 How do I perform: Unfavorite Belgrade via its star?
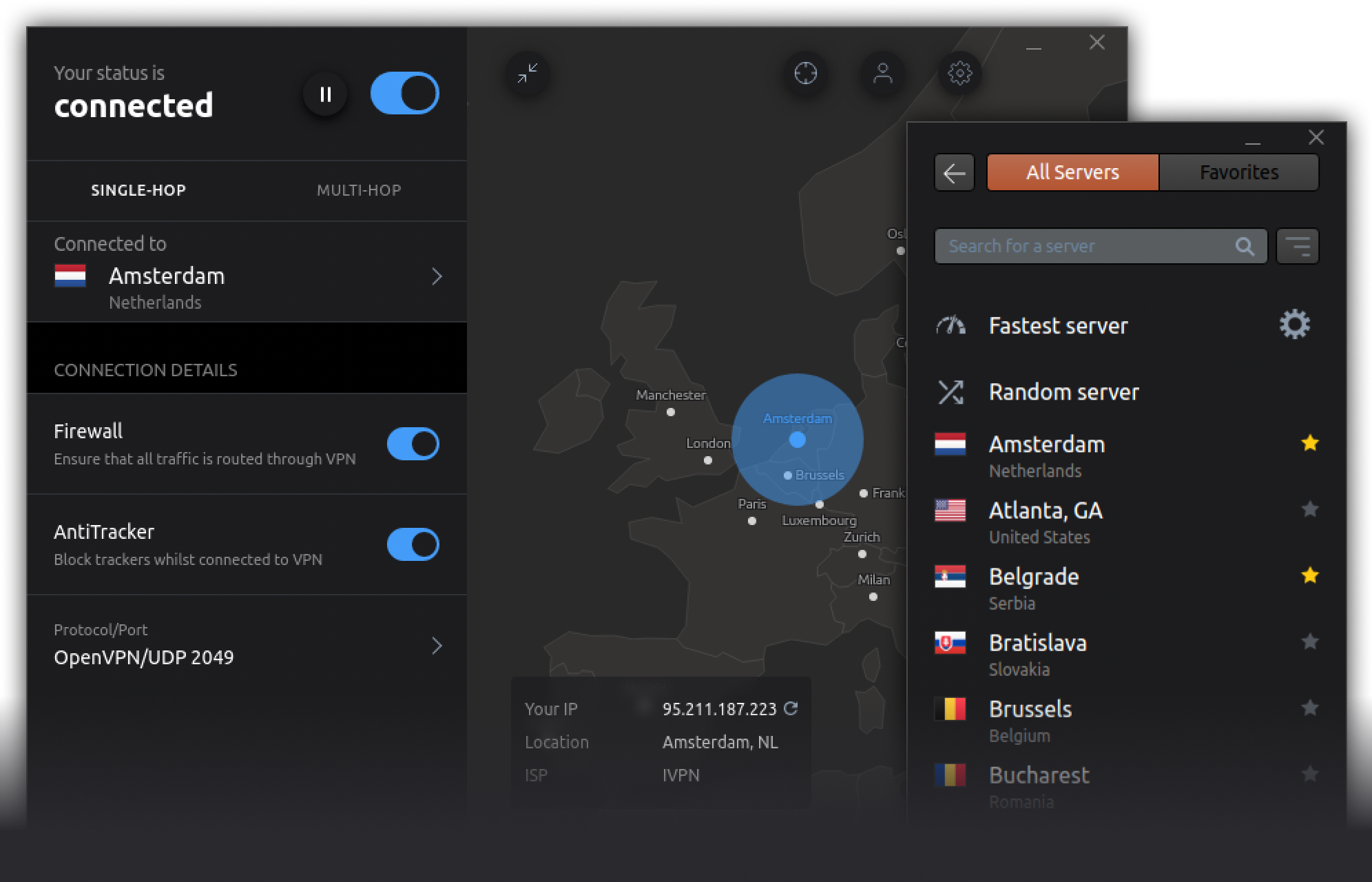tap(1310, 575)
